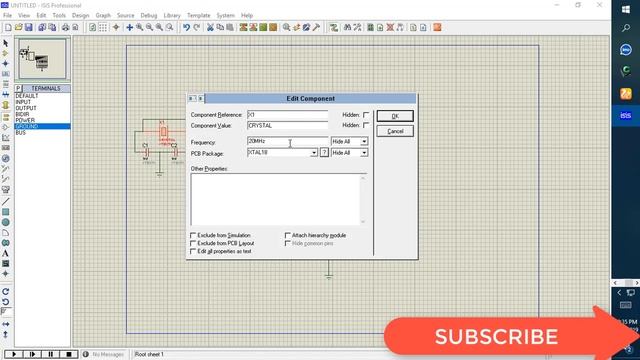Click the Undo arrow icon

click(x=187, y=27)
